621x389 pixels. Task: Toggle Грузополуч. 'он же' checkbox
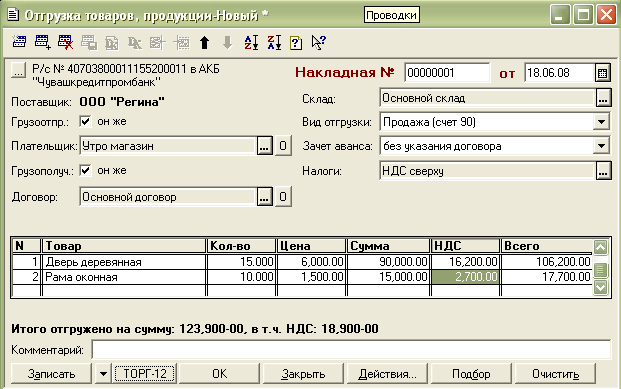pos(85,170)
